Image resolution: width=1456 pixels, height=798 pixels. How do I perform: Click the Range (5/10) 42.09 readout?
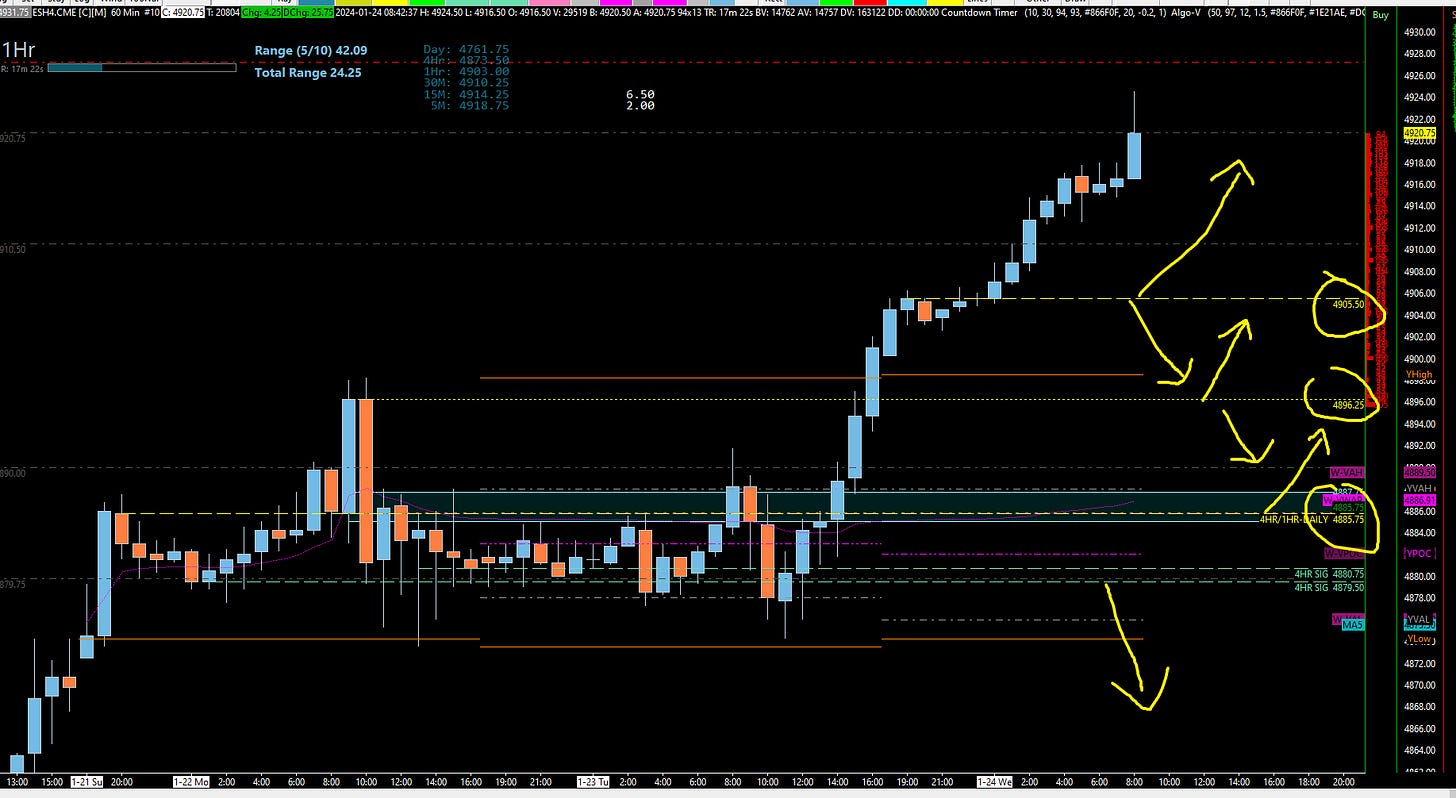point(312,50)
